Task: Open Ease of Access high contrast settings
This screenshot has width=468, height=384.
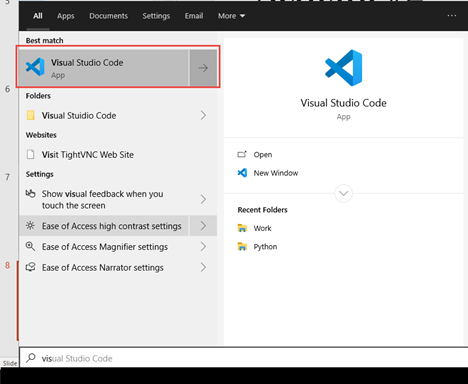Action: click(104, 226)
